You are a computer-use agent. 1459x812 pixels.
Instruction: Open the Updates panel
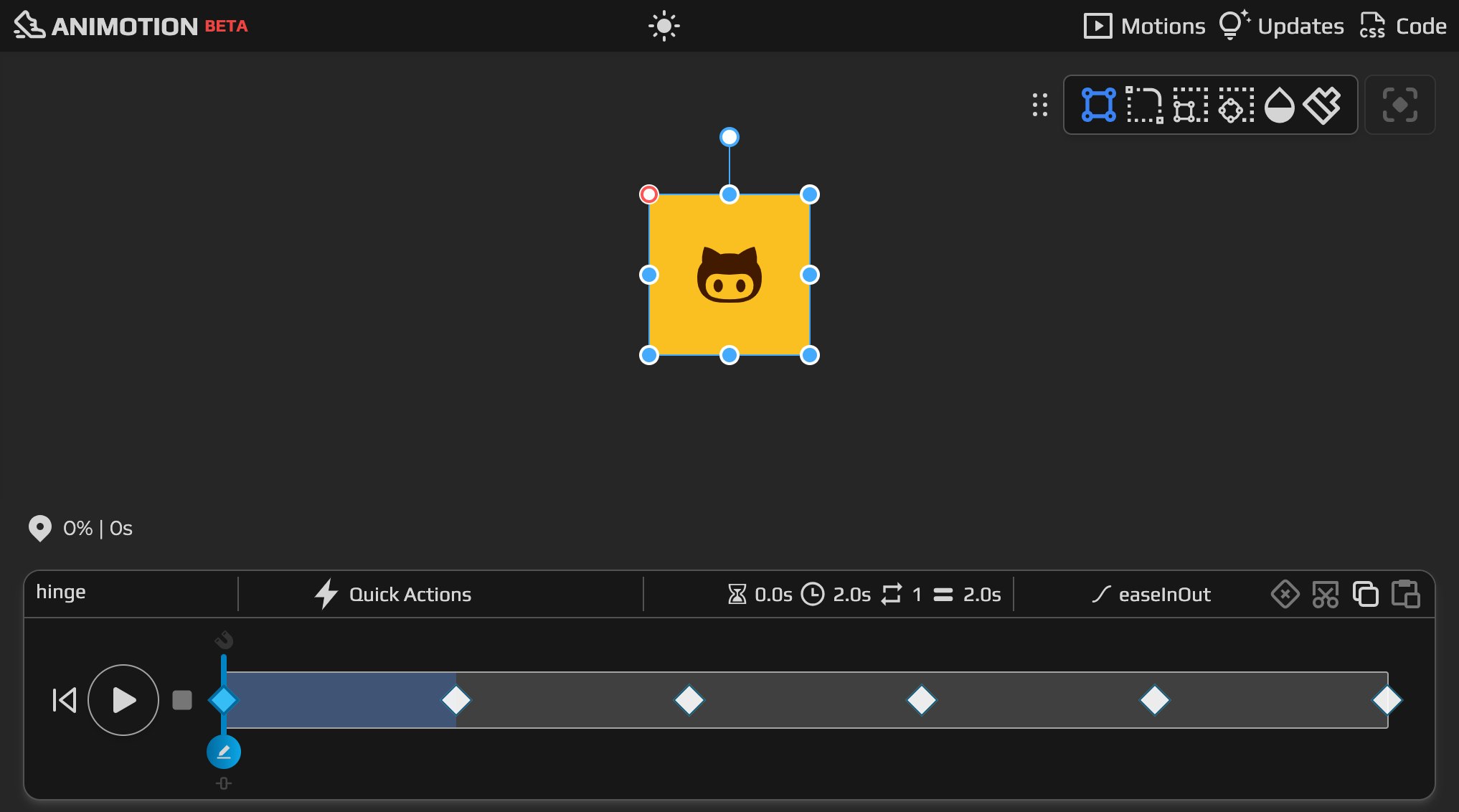click(x=1282, y=26)
